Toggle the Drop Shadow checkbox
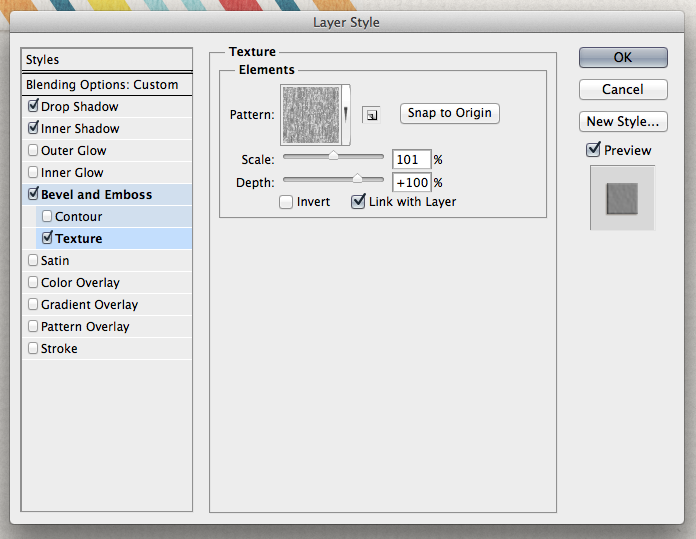 point(33,106)
